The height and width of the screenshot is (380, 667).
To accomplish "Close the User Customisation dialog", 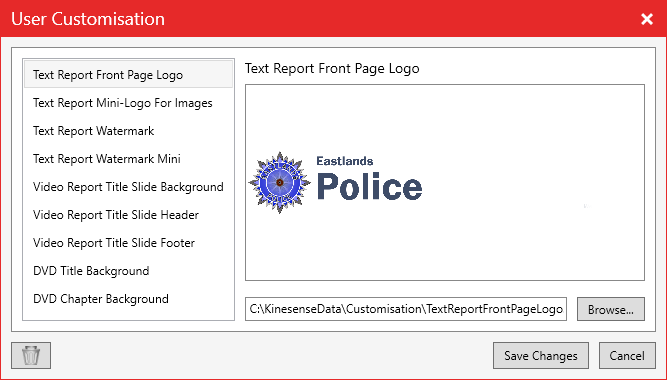I will [647, 19].
